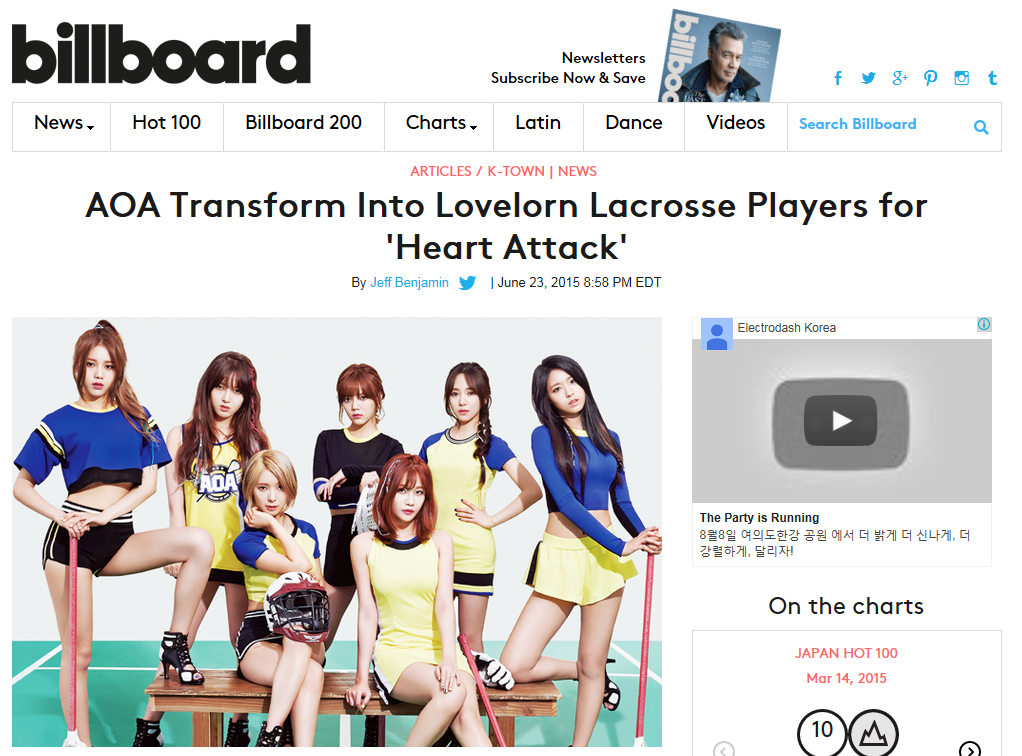1022x756 pixels.
Task: Click the Billboard magazine cover thumbnail
Action: coord(719,57)
